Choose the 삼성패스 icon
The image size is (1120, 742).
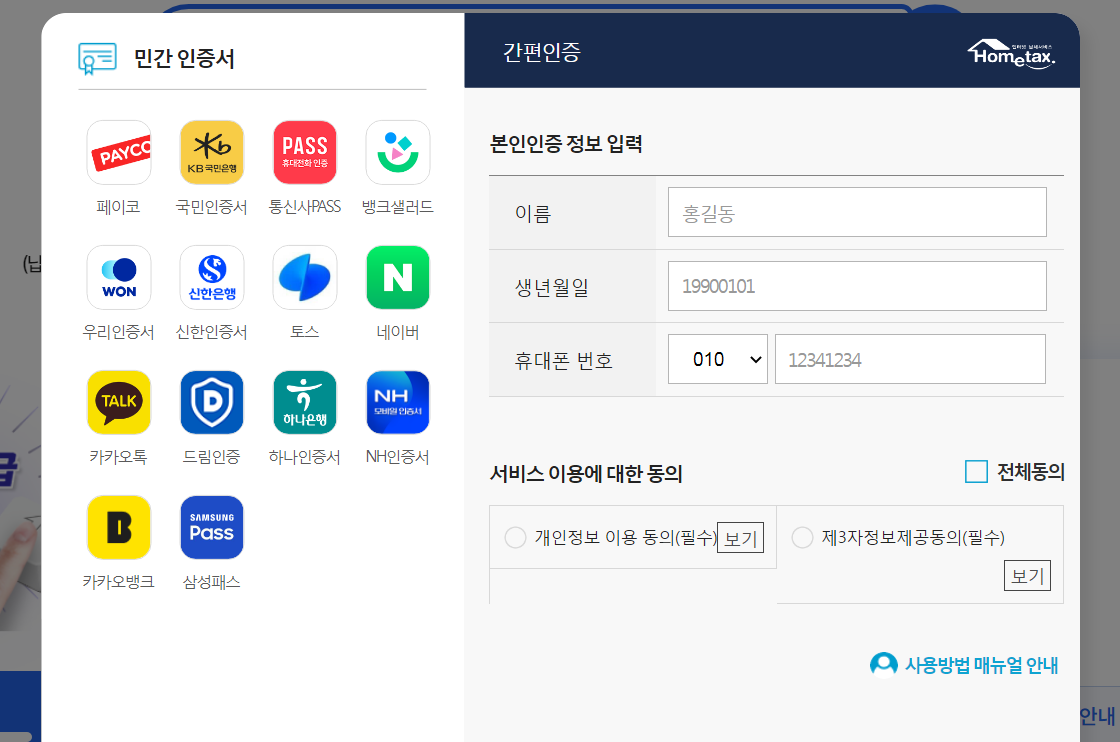pyautogui.click(x=211, y=527)
